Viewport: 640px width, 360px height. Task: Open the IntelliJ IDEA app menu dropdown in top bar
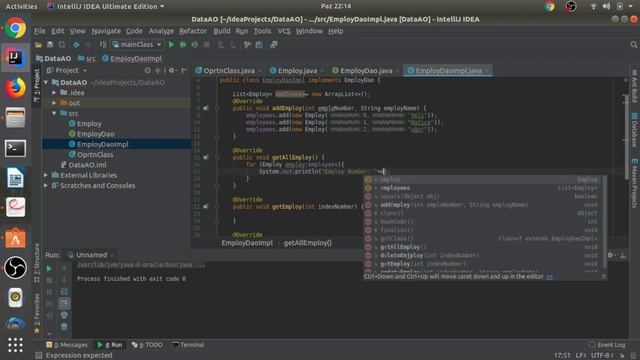106,7
